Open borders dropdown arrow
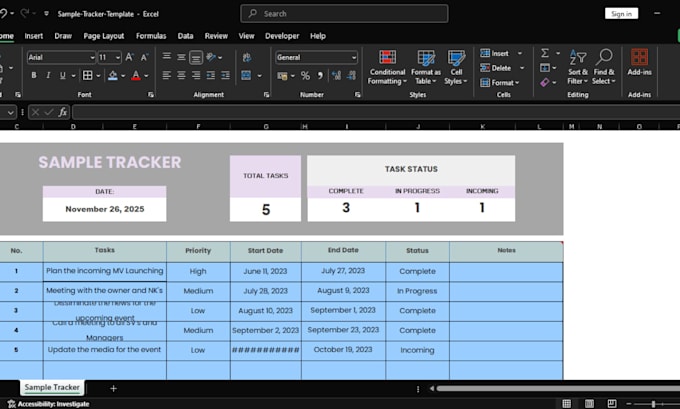Screen dimensions: 680x409 (x=98, y=76)
